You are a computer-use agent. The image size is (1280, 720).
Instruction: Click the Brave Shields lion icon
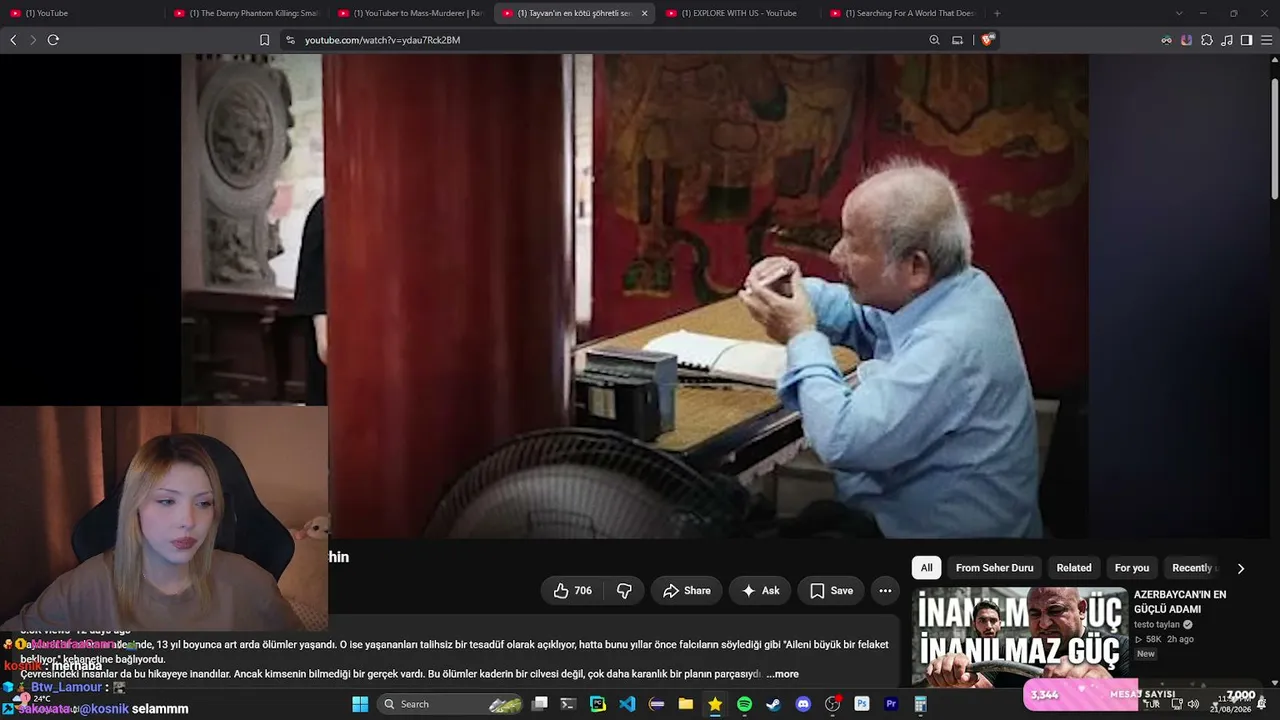(988, 40)
